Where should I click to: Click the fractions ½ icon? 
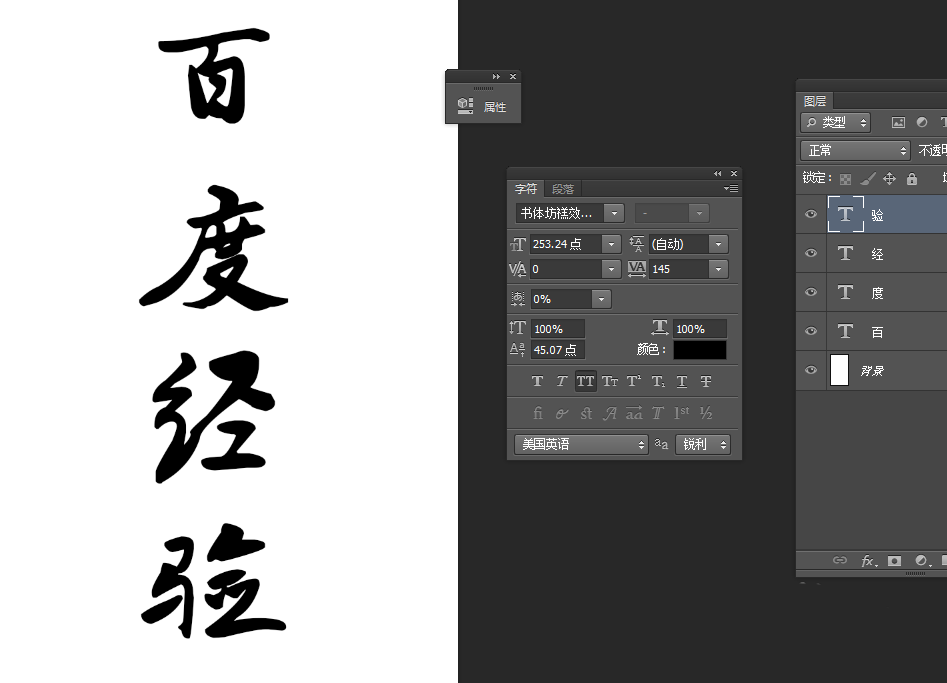(706, 413)
